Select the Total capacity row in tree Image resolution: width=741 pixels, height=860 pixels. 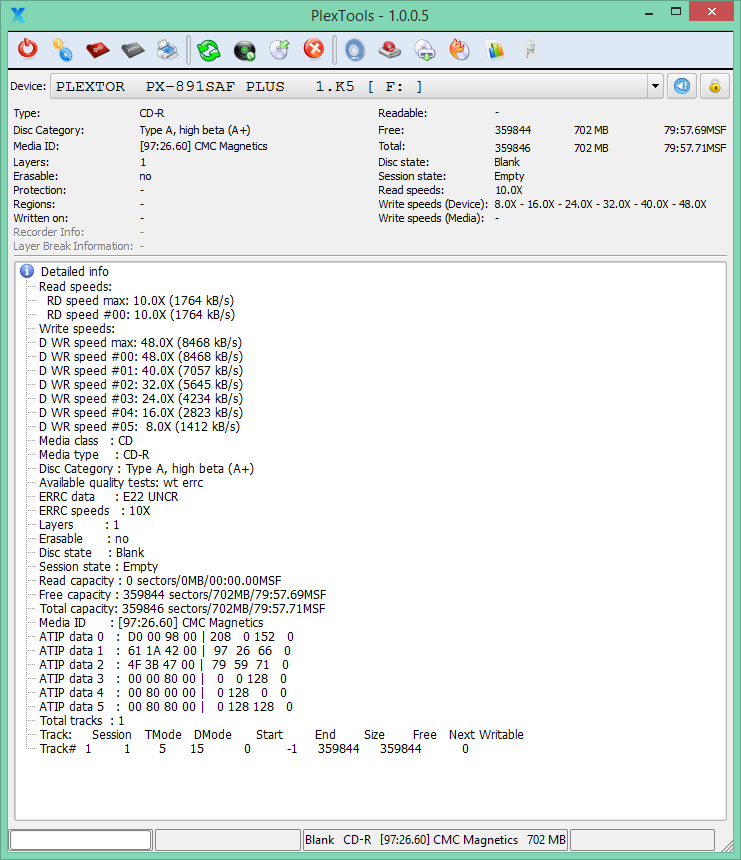183,609
